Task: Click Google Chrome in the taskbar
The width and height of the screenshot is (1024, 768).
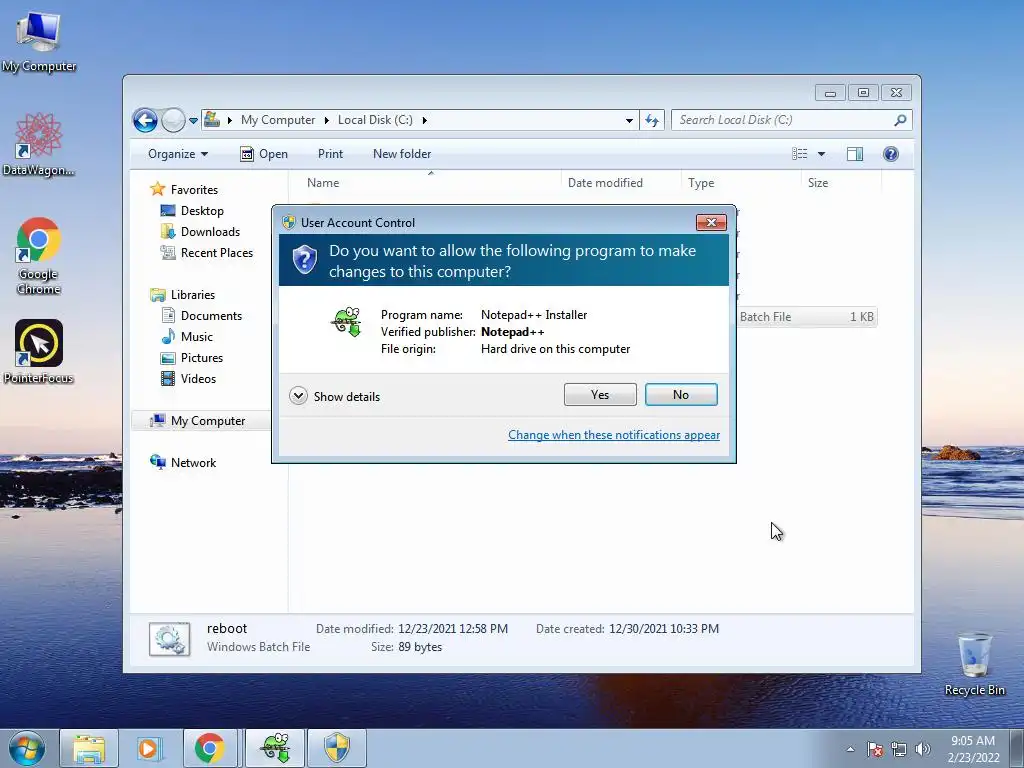Action: coord(210,748)
